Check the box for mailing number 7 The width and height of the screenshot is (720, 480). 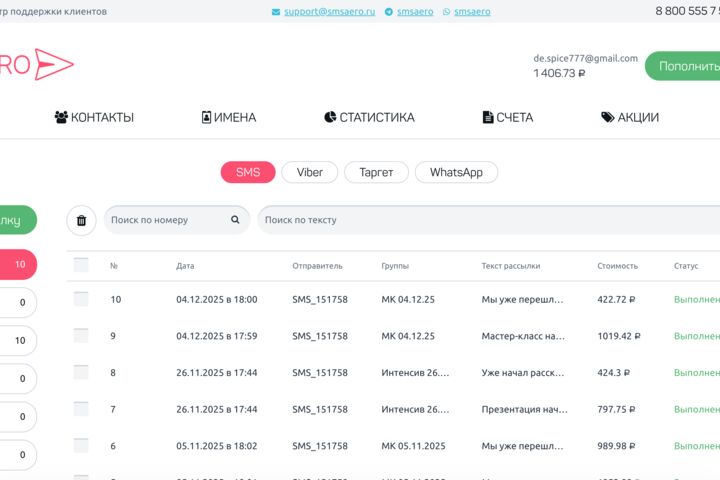81,409
